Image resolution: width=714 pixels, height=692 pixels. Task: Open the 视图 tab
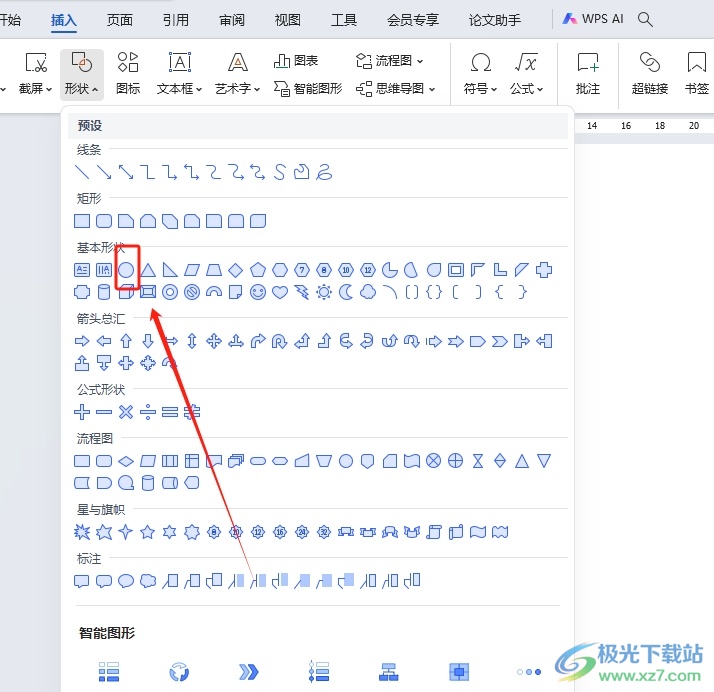288,20
